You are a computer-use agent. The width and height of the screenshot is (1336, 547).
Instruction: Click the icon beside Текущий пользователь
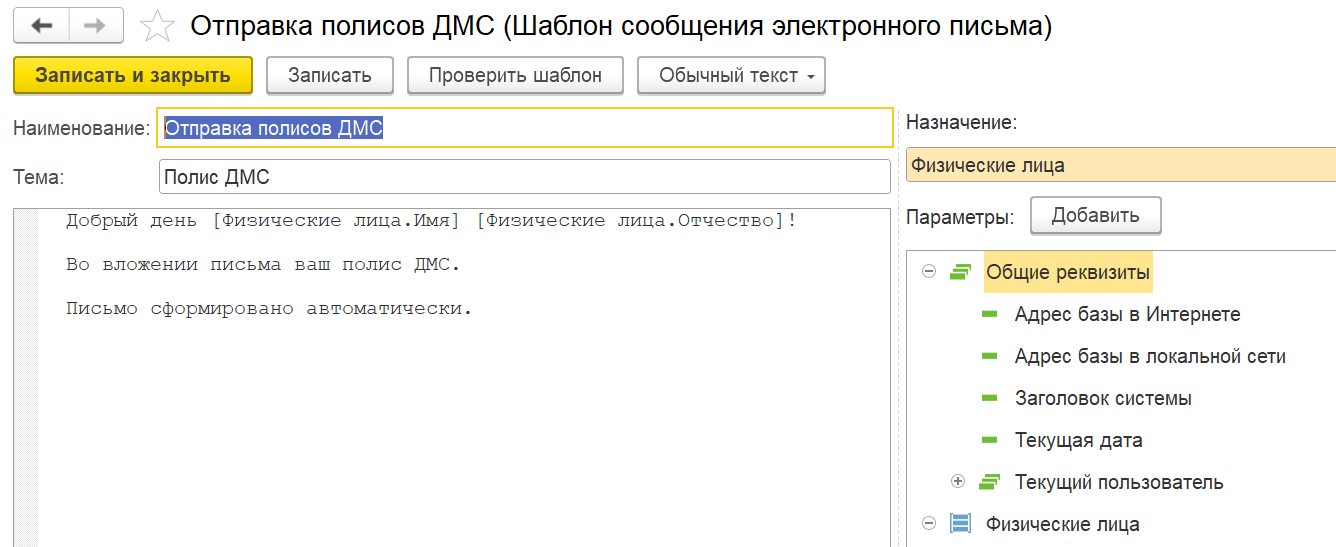point(990,482)
